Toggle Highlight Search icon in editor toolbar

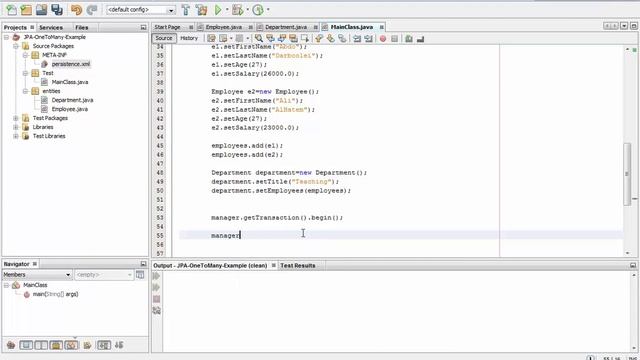(293, 38)
